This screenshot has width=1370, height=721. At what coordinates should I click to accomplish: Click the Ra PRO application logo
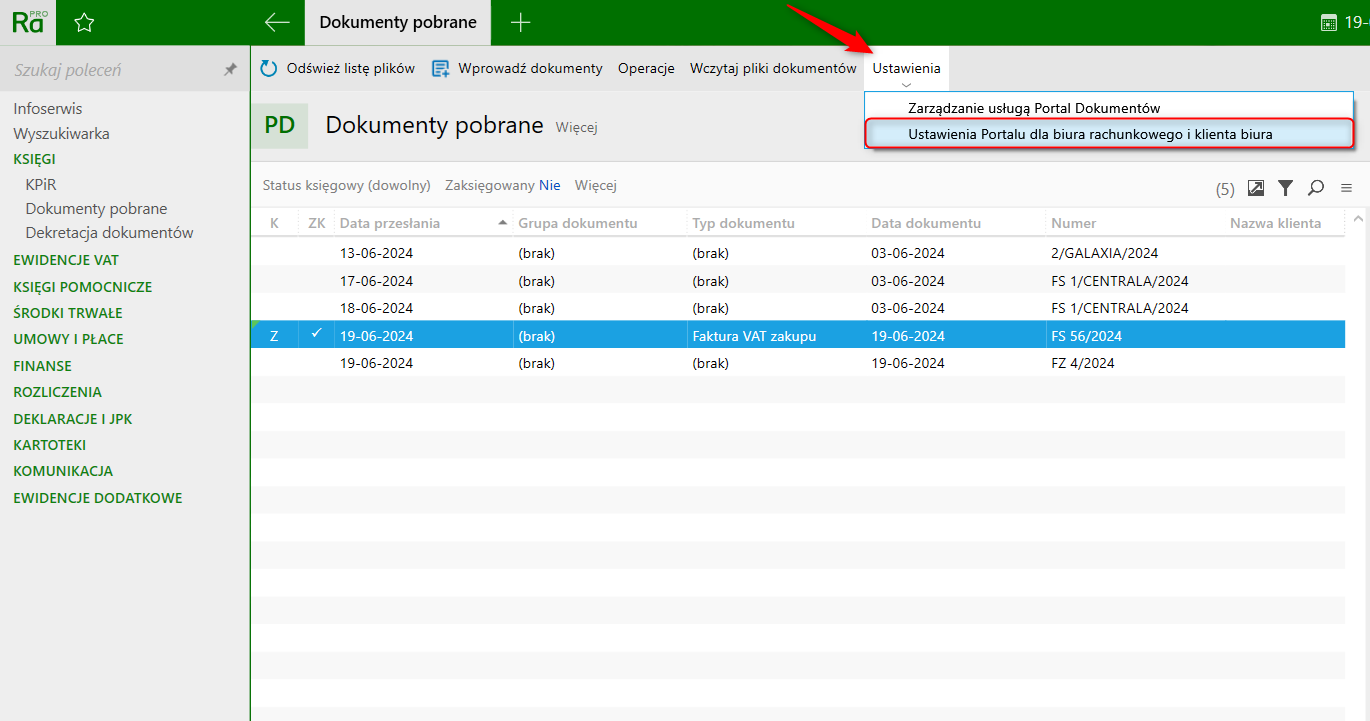click(x=28, y=22)
